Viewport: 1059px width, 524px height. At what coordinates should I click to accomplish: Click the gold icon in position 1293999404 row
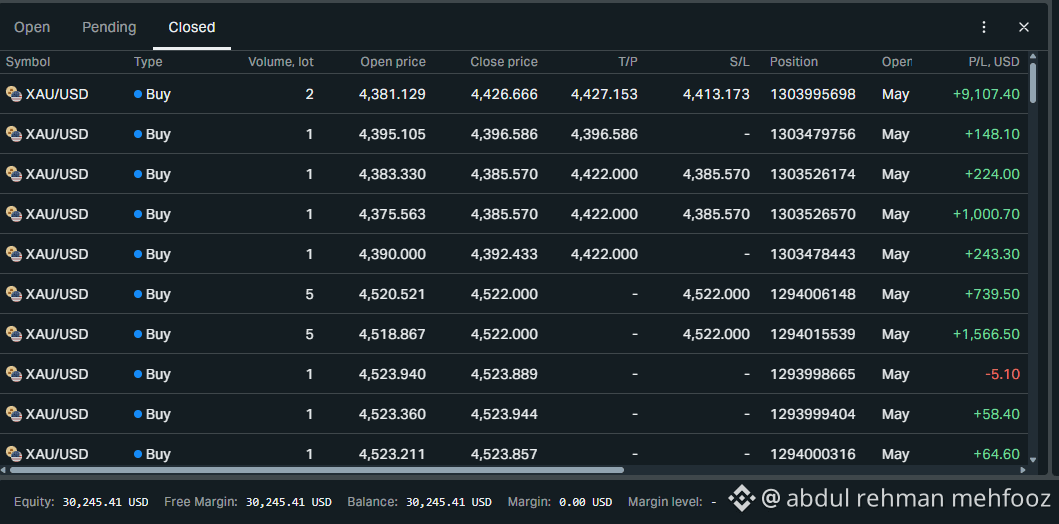point(14,414)
